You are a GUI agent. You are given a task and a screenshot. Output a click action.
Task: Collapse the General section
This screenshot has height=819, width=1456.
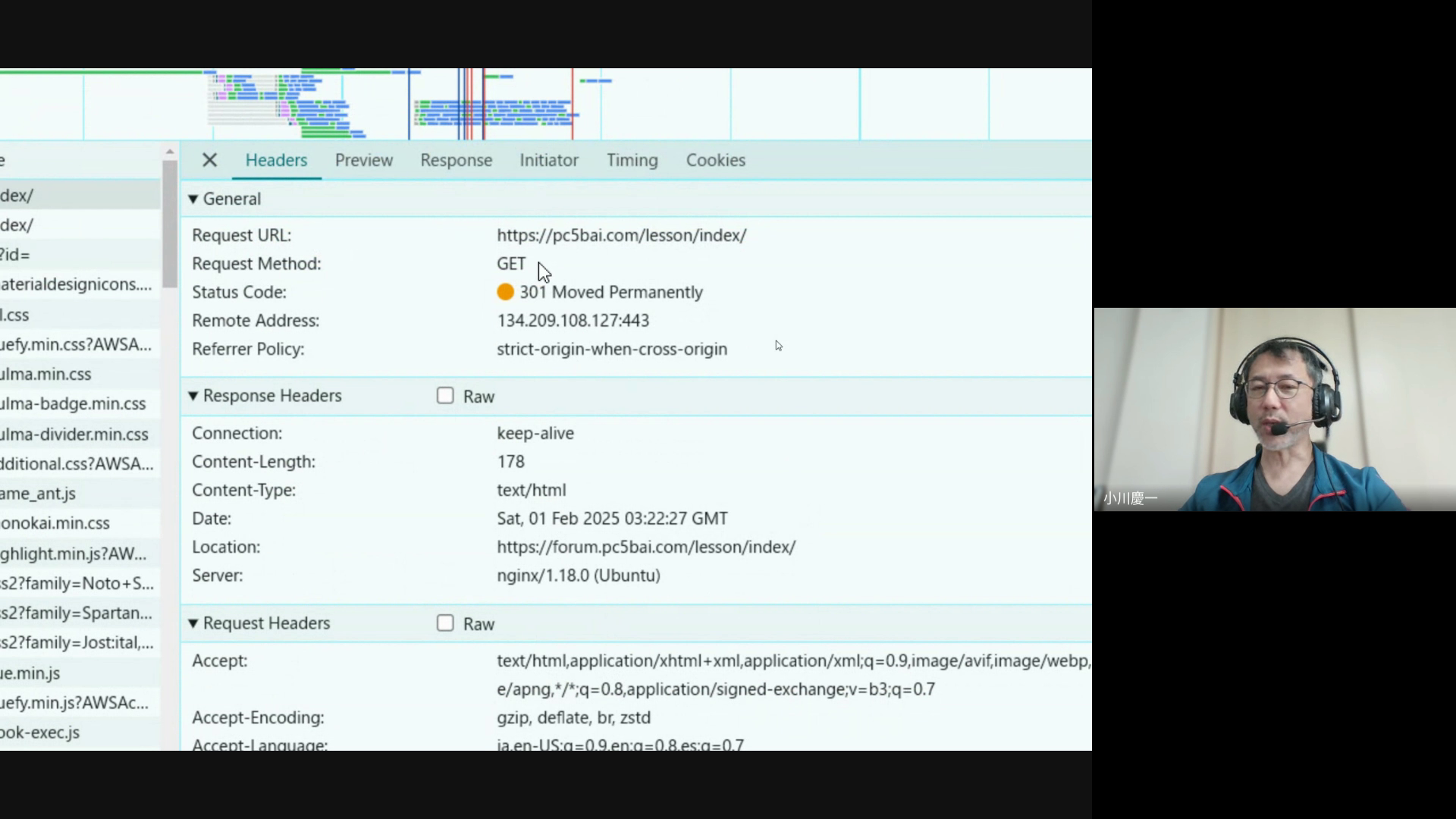193,199
